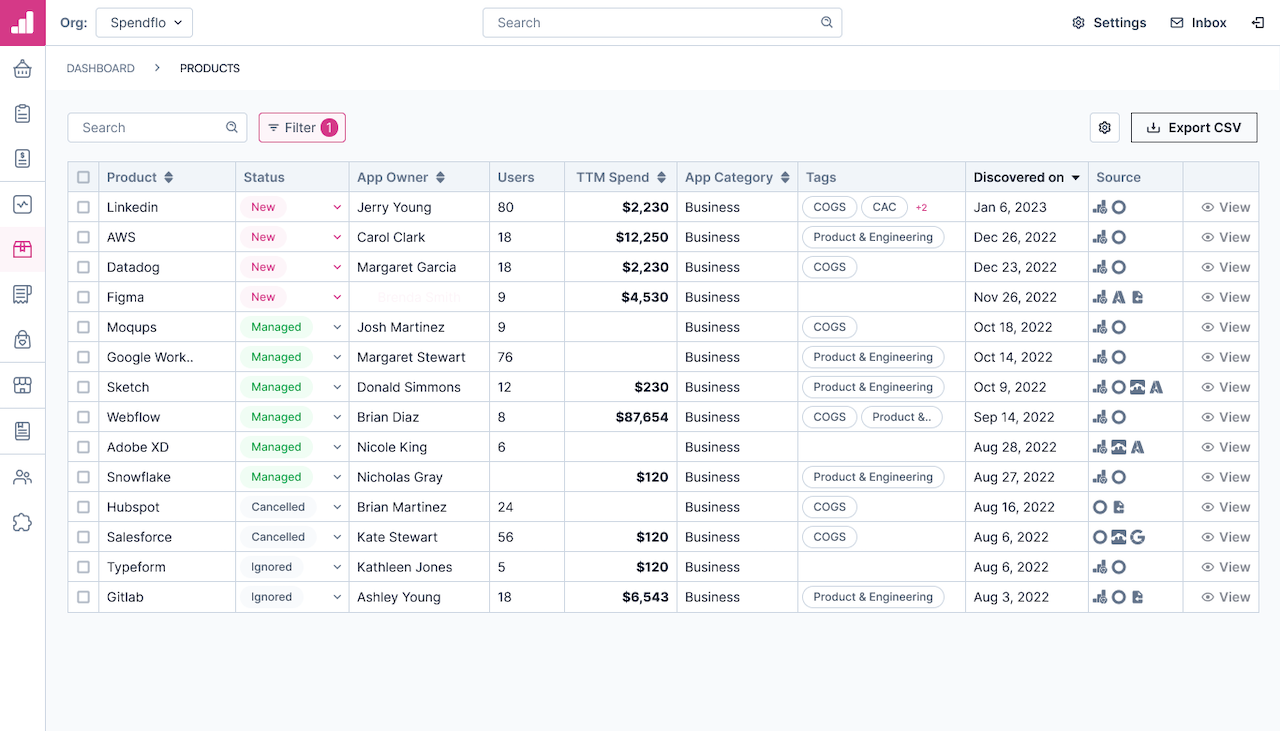Click the A source icon in Figma row
Viewport: 1280px width, 731px height.
click(1119, 297)
